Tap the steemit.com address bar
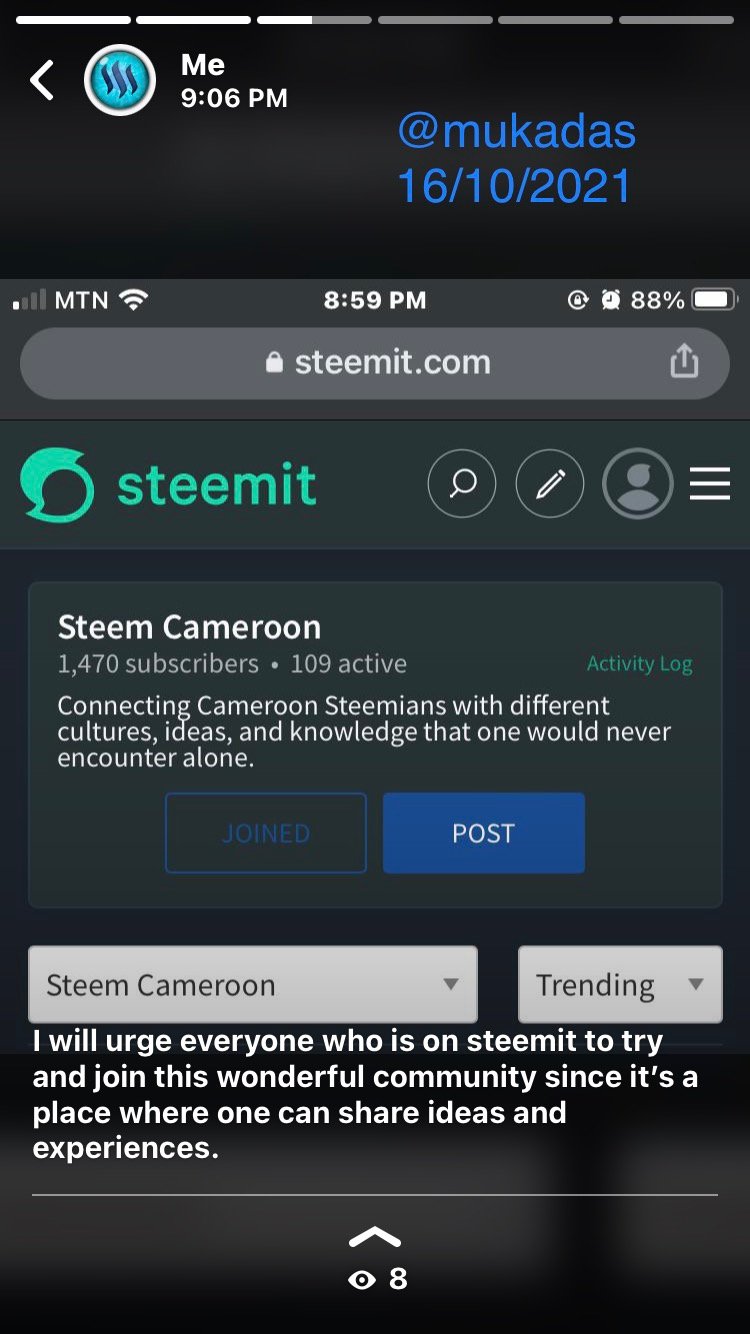This screenshot has height=1334, width=750. click(x=375, y=362)
